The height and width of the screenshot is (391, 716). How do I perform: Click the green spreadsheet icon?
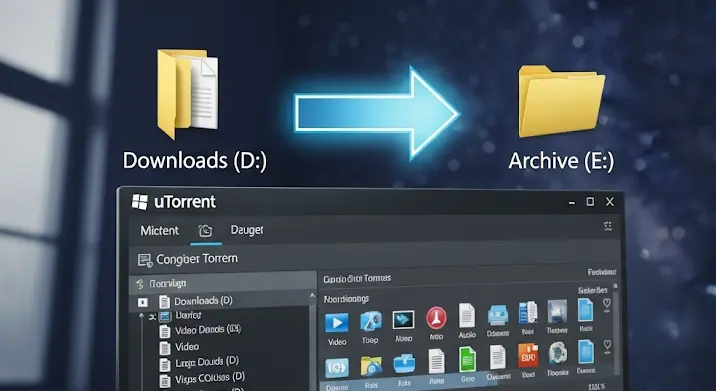pos(468,359)
